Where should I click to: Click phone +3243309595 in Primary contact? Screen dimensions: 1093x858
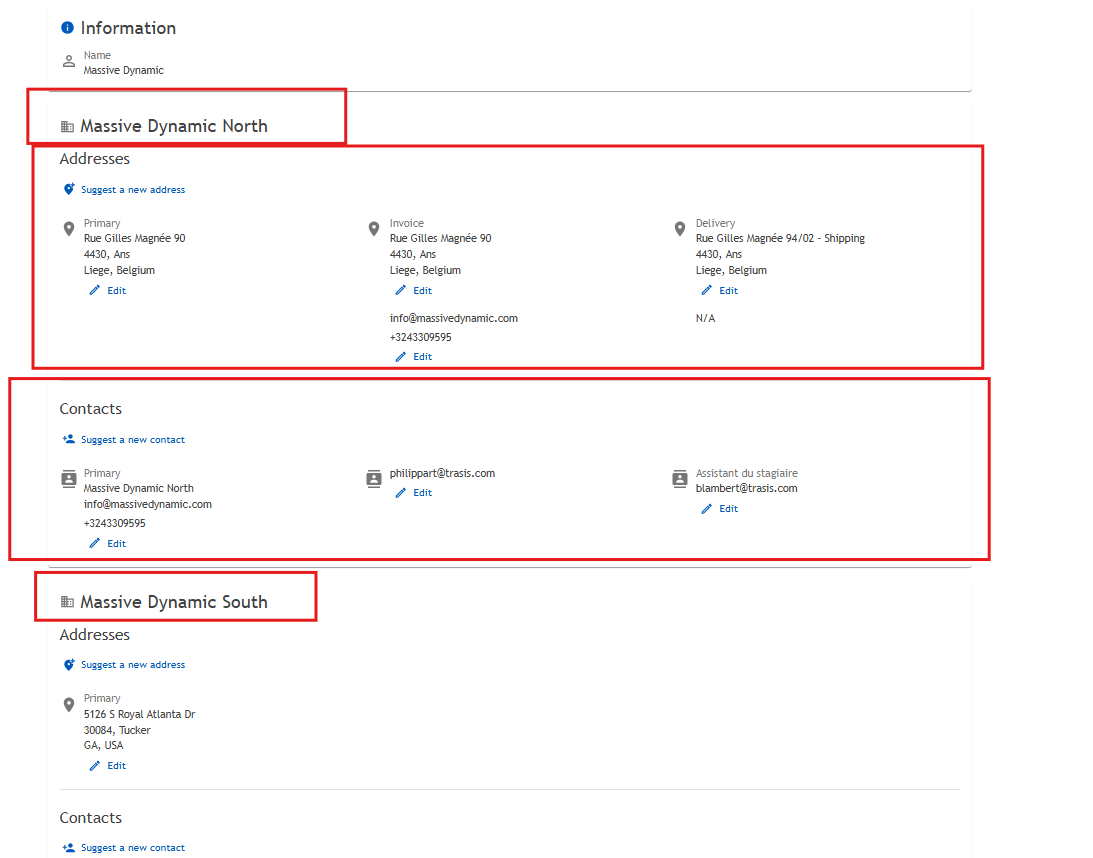click(x=114, y=523)
